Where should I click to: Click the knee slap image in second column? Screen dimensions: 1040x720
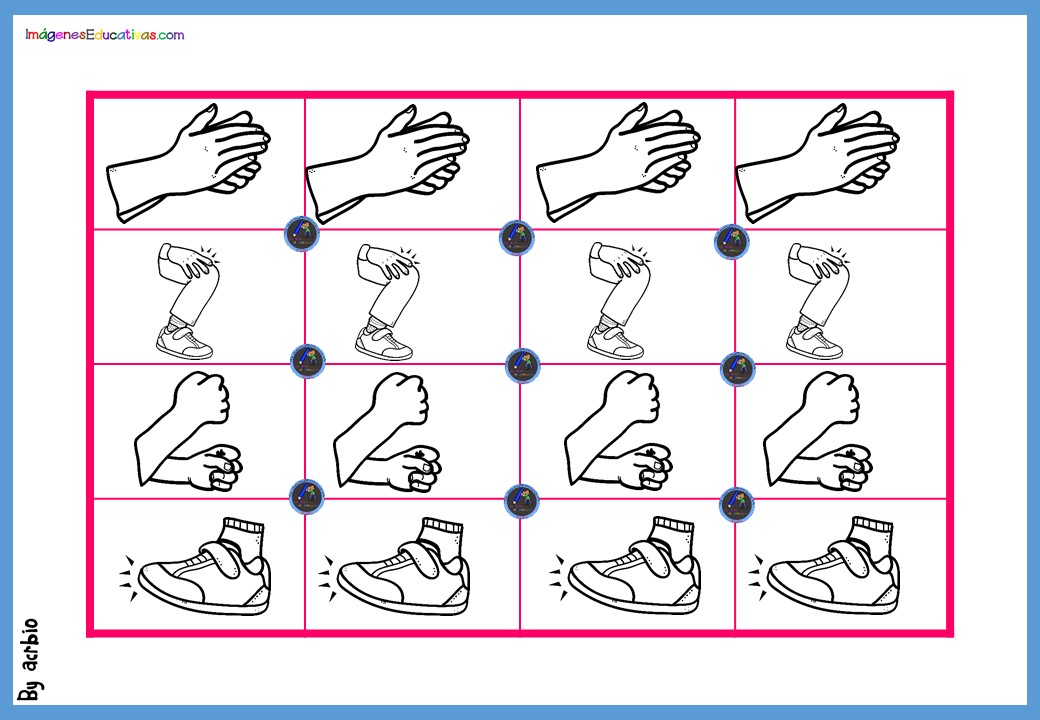click(387, 301)
